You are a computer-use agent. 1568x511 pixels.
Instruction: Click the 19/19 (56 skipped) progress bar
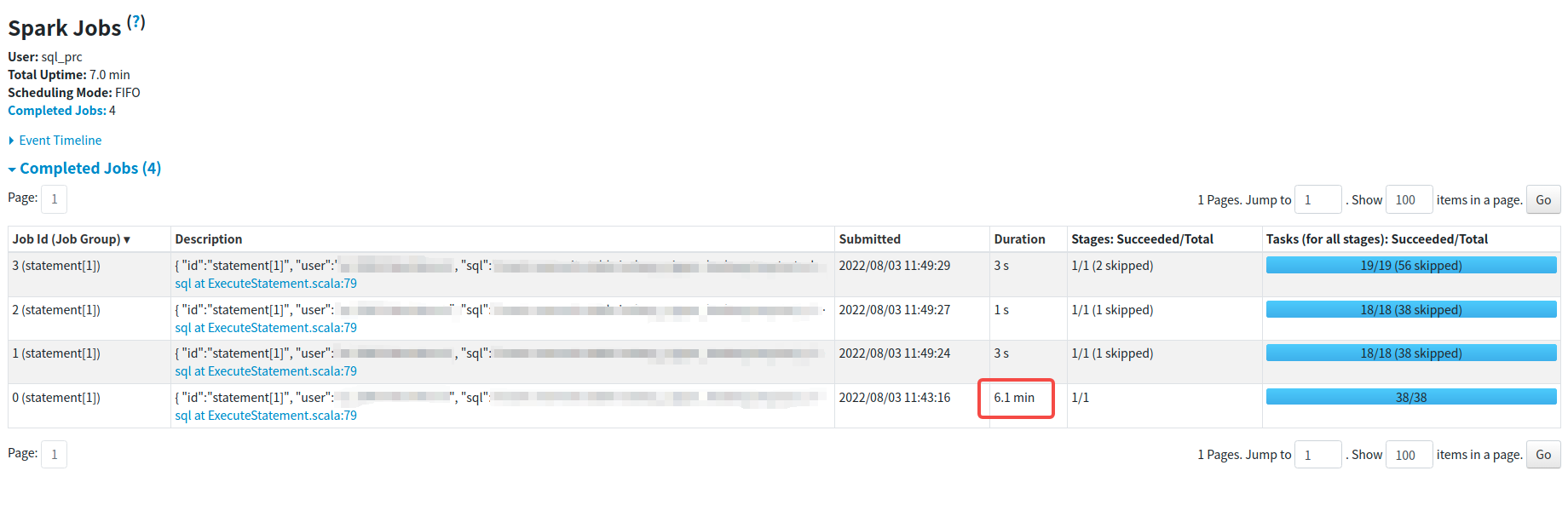point(1411,266)
